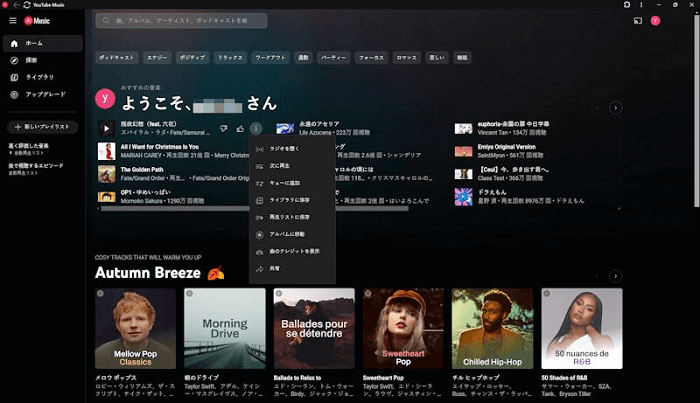Click The Golden Path song title
Screen dimensions: 700x403
coord(142,170)
